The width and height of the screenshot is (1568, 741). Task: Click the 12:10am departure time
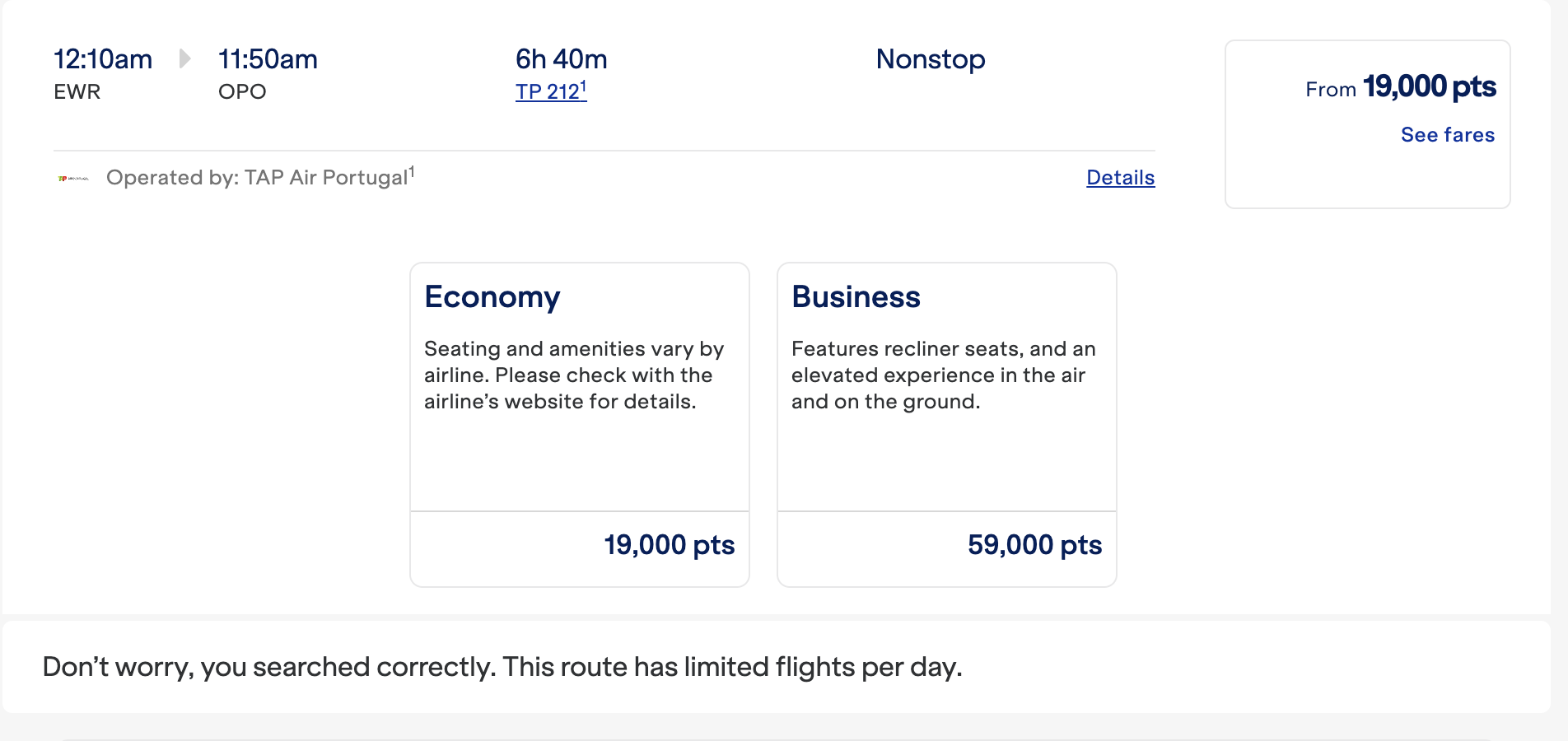click(102, 58)
